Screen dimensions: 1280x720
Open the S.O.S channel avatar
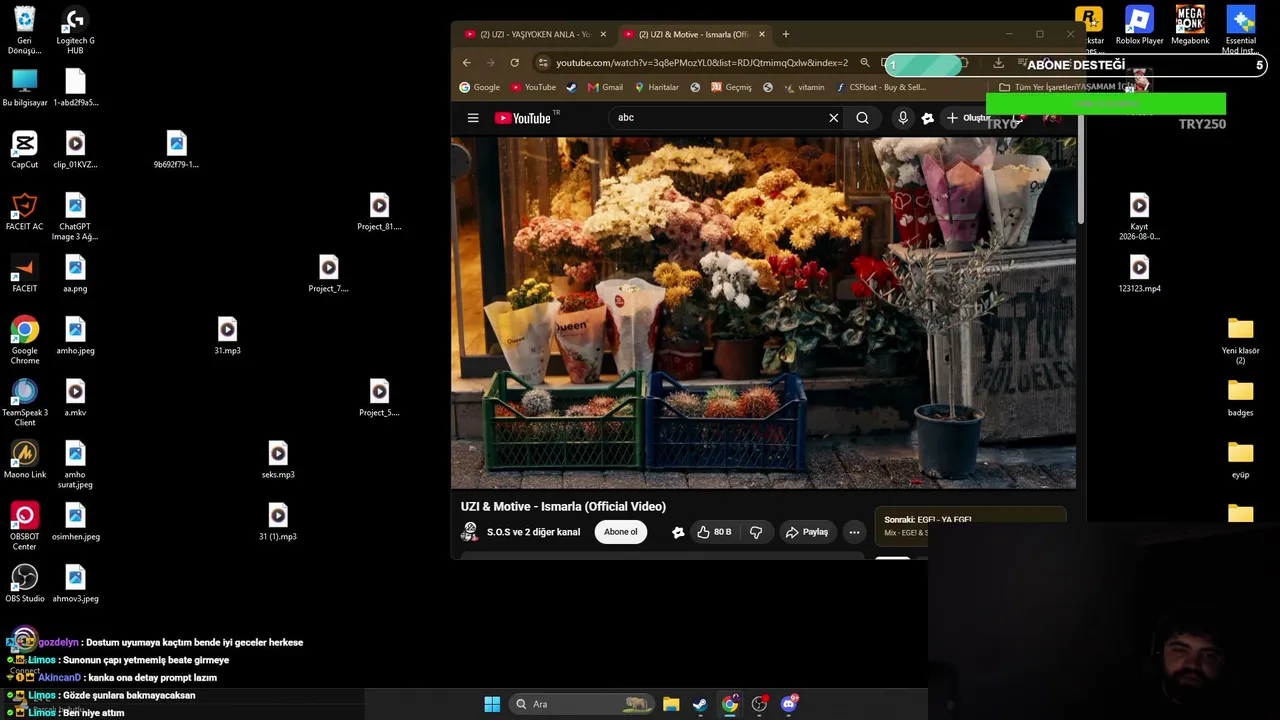click(469, 532)
